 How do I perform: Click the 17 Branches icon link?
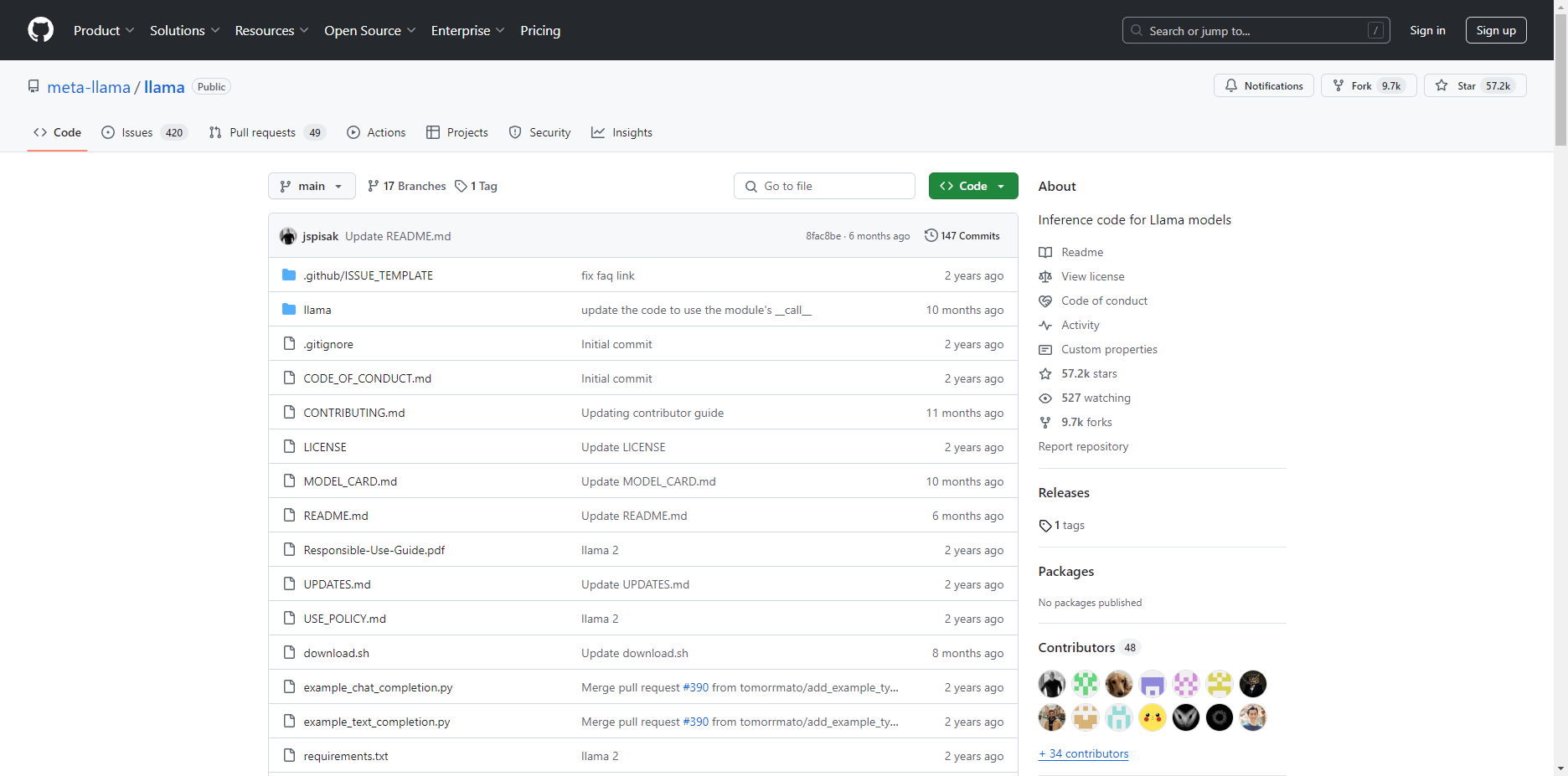coord(374,186)
